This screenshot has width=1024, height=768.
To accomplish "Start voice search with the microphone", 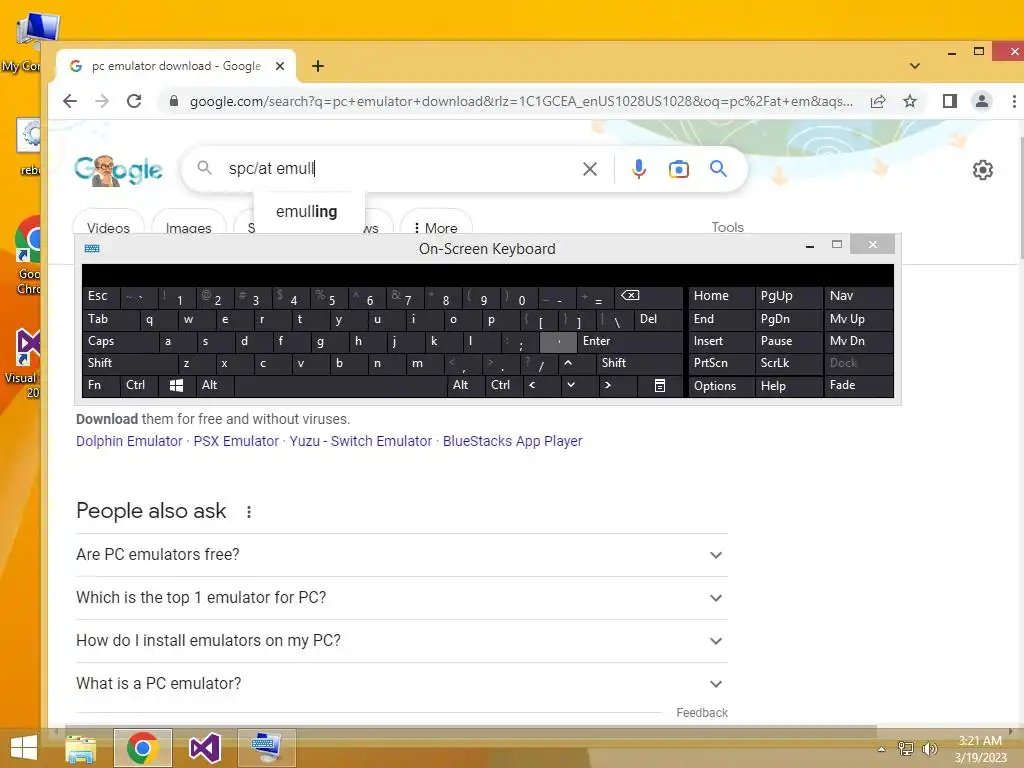I will pyautogui.click(x=639, y=169).
